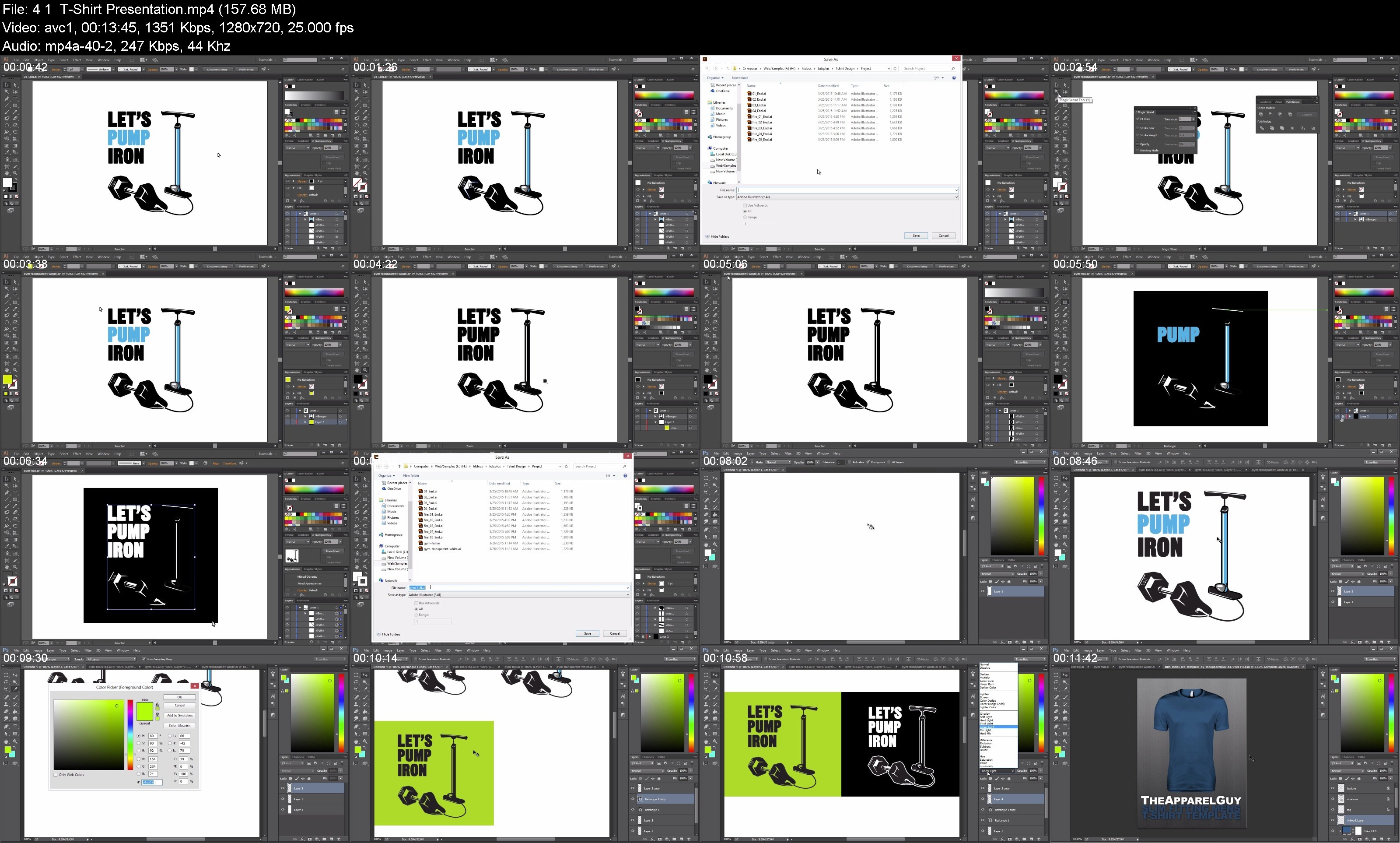In 00:02:54 Magic Wand panel, enable Stroke Weight

[1137, 135]
